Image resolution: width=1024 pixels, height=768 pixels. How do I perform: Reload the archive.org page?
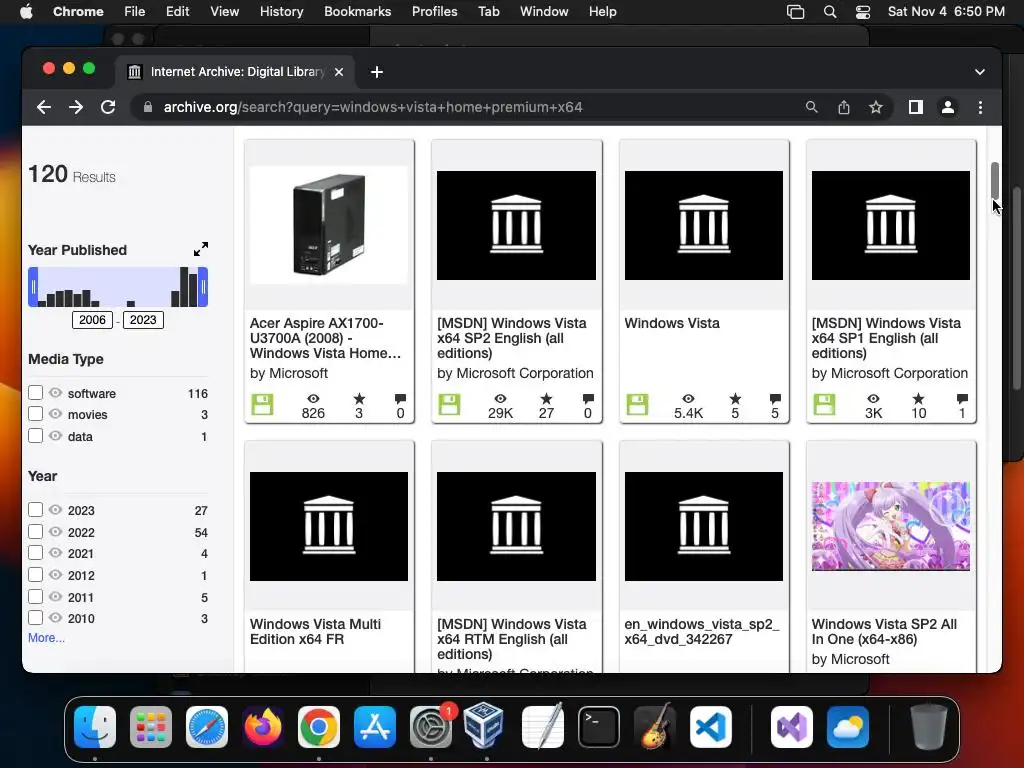[x=108, y=107]
